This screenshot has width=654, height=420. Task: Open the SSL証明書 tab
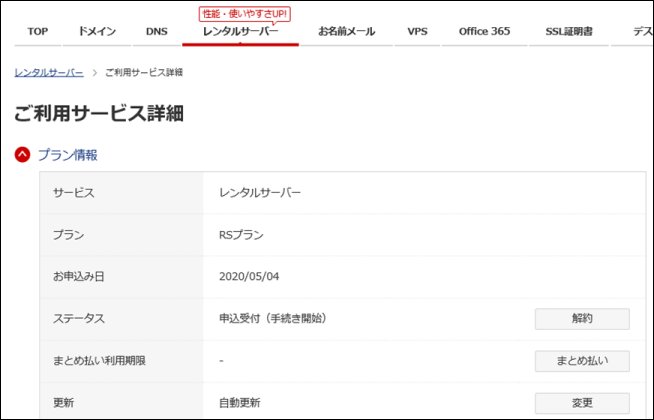click(569, 32)
